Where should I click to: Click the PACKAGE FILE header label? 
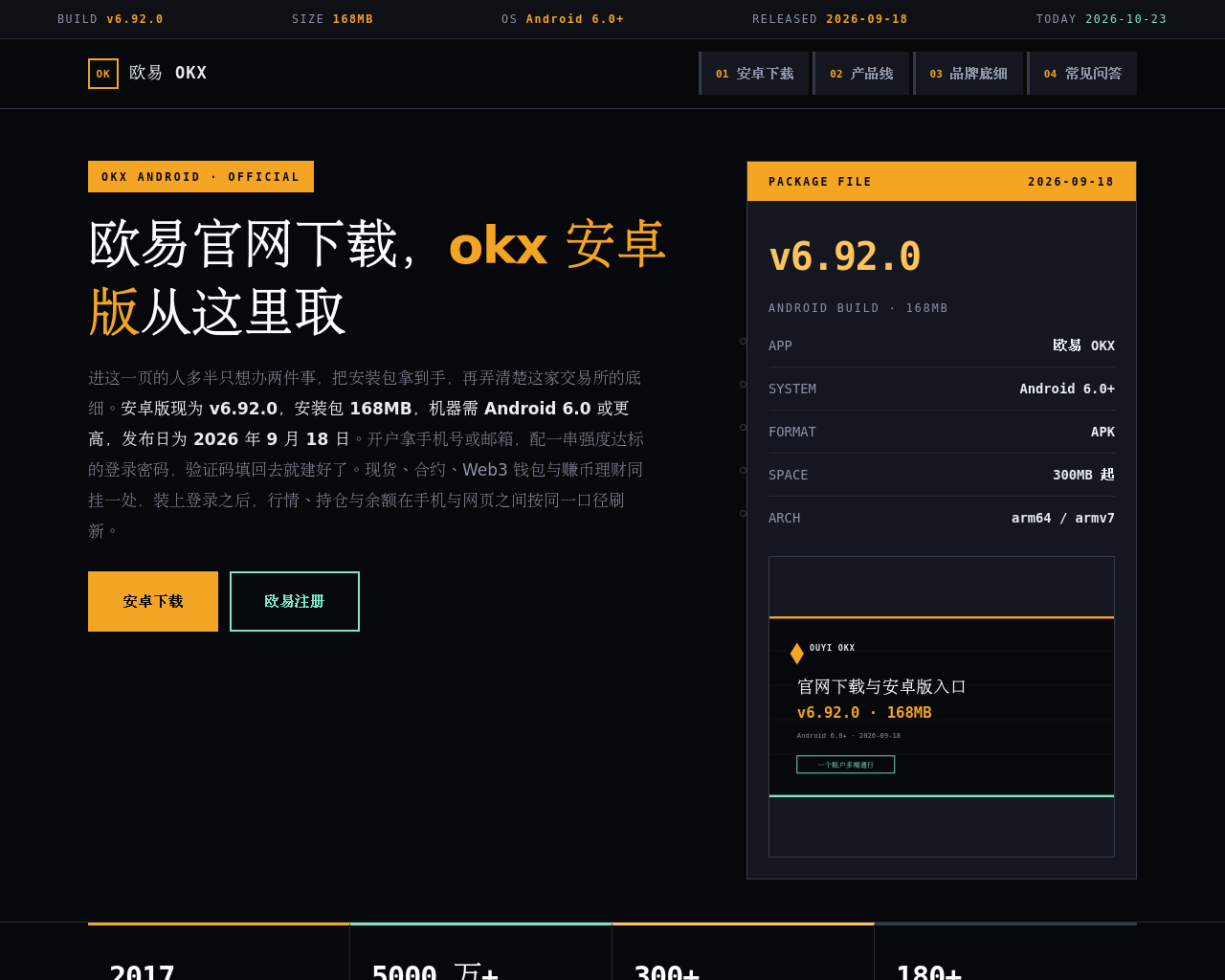(x=820, y=182)
